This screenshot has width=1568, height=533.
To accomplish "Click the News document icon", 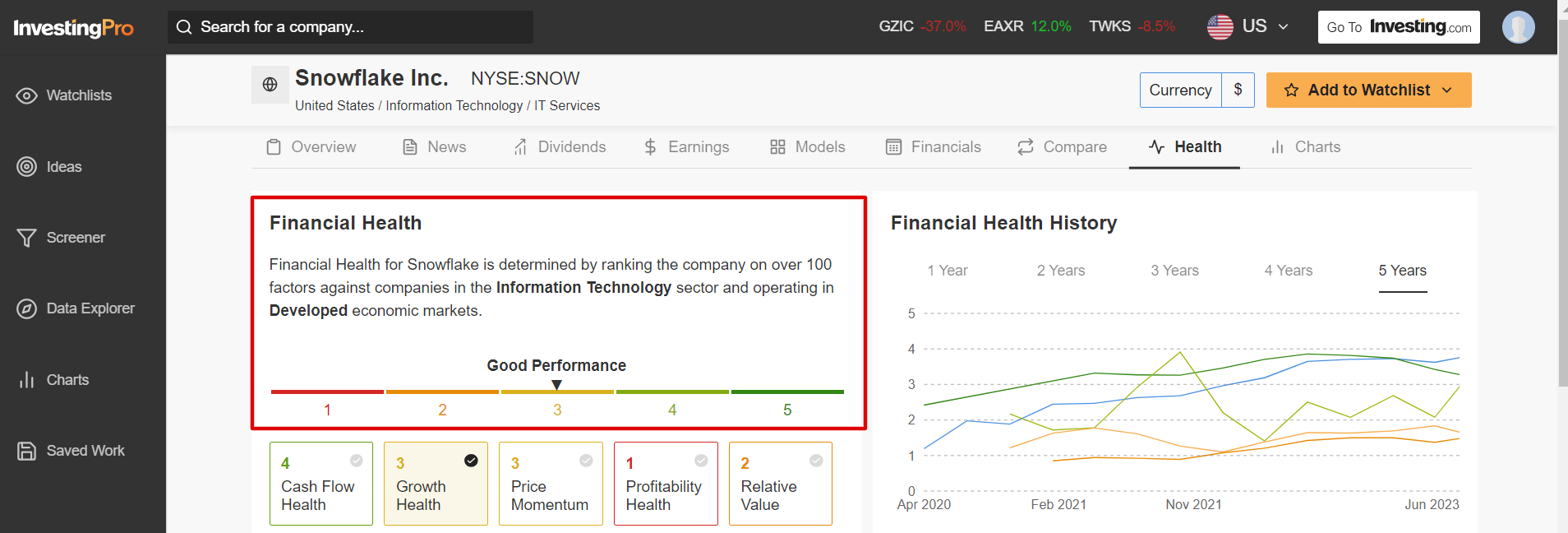I will [409, 147].
